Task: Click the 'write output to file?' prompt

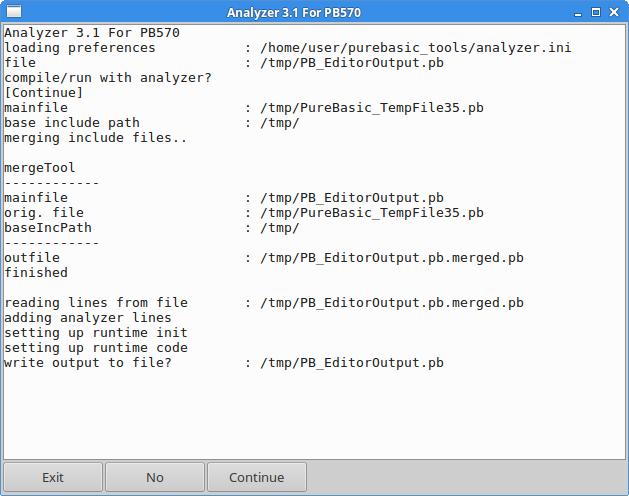Action: (96, 363)
